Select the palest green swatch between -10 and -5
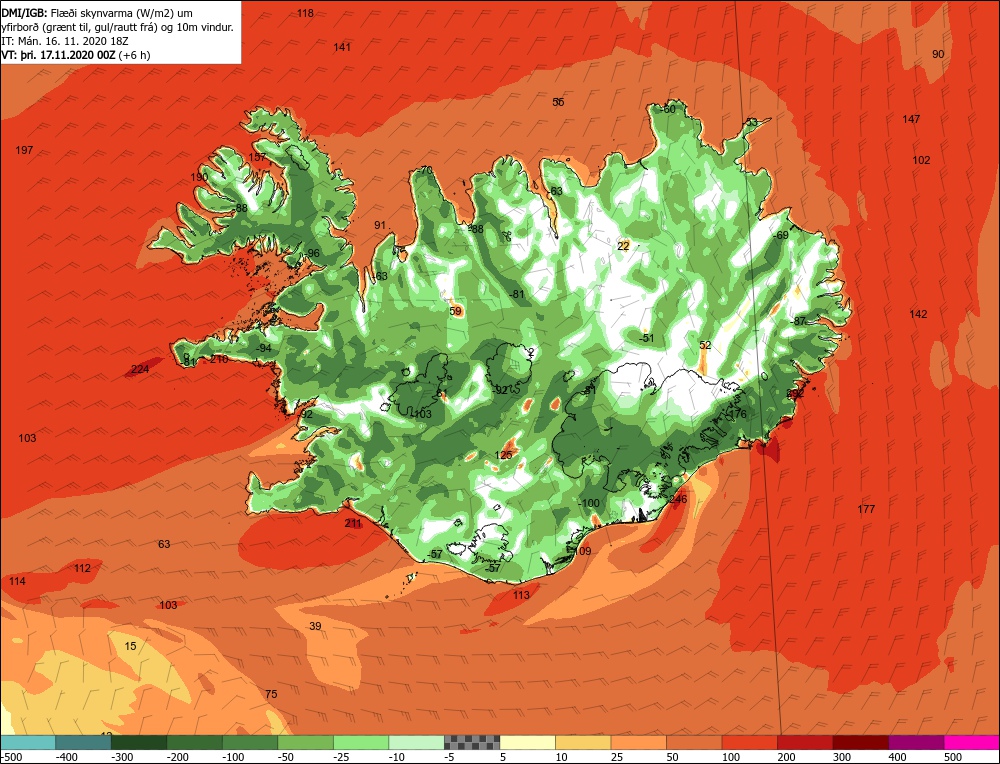This screenshot has height=764, width=1000. pyautogui.click(x=416, y=742)
